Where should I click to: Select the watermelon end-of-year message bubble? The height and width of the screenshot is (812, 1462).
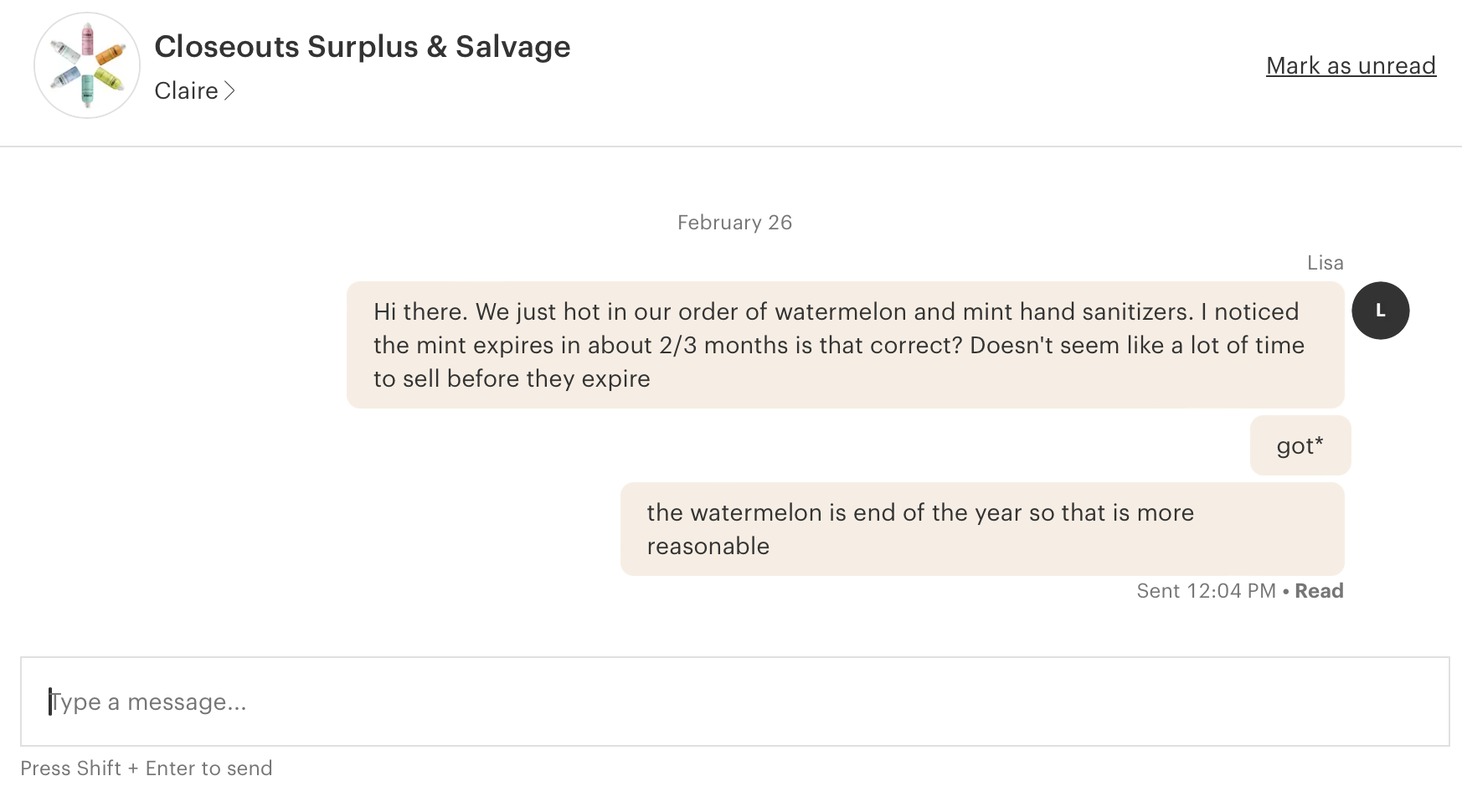tap(981, 529)
